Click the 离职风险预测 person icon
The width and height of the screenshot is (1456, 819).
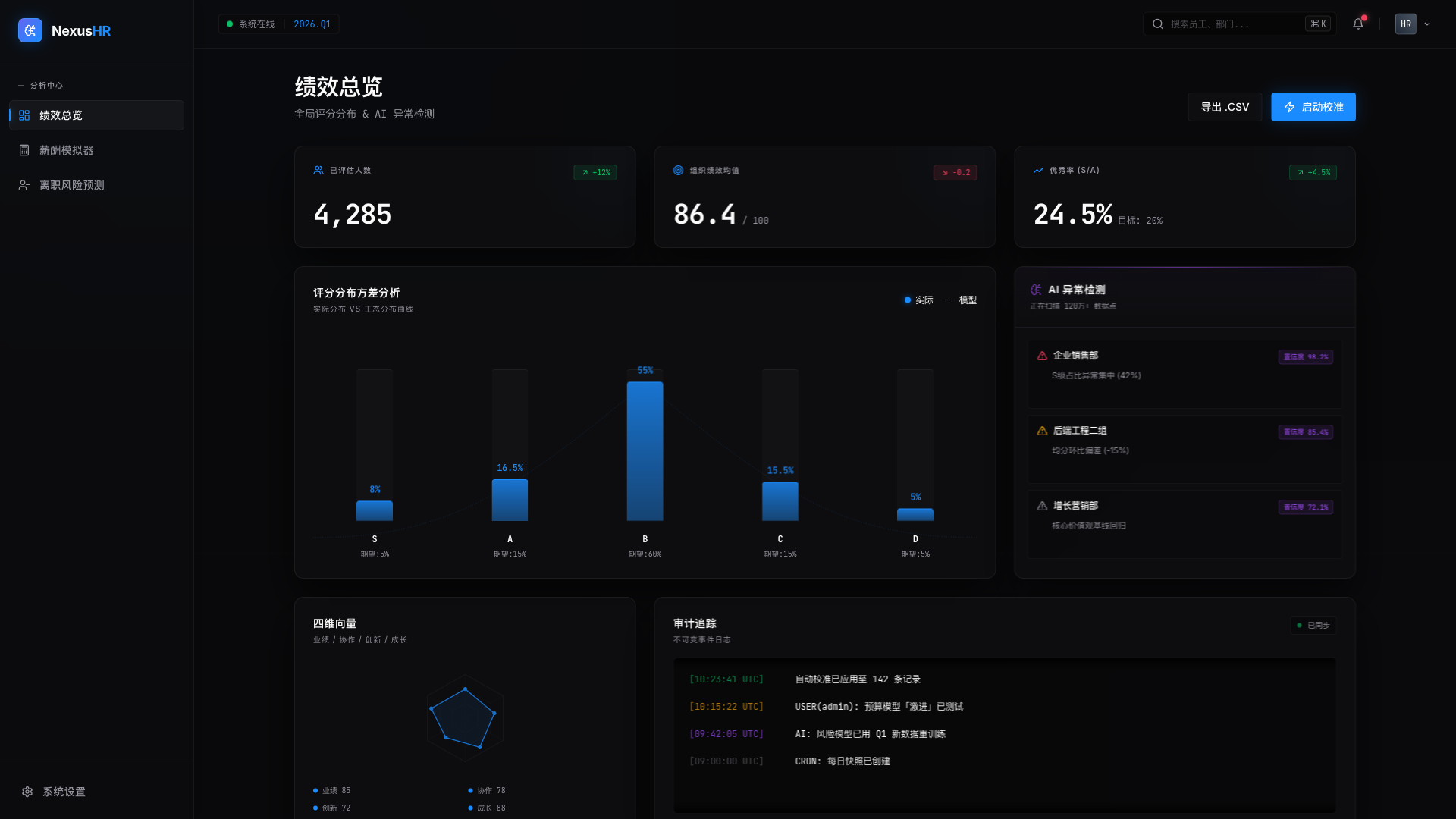click(x=24, y=184)
